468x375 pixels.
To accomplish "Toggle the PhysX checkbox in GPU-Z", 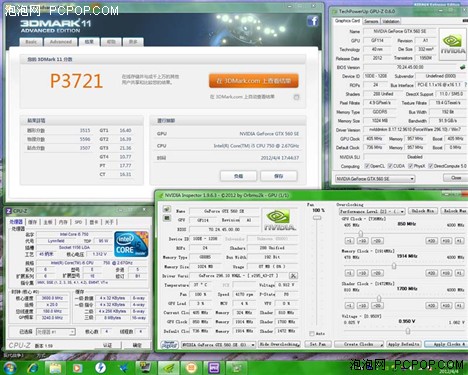I will click(411, 166).
